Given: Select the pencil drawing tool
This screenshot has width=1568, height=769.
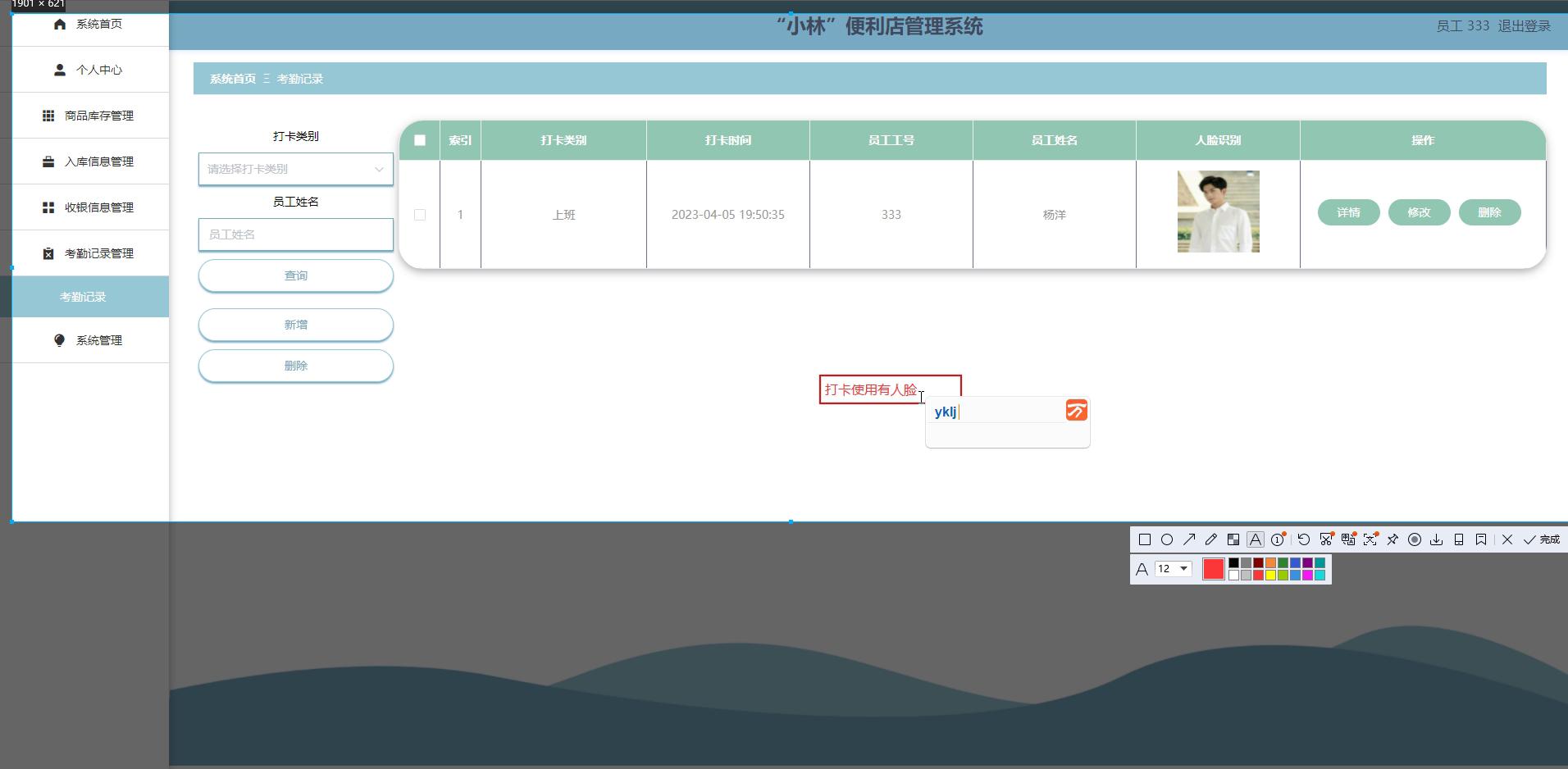Looking at the screenshot, I should (x=1211, y=539).
